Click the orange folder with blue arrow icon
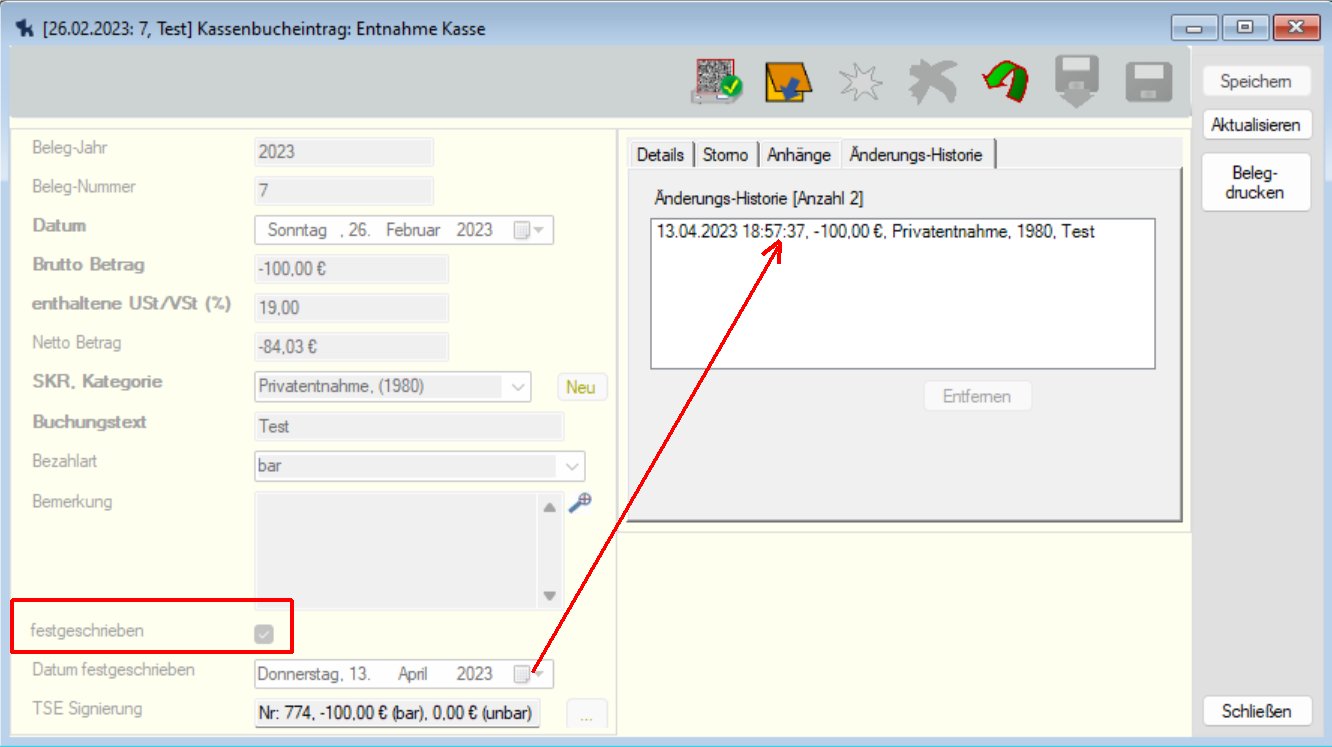 (787, 81)
